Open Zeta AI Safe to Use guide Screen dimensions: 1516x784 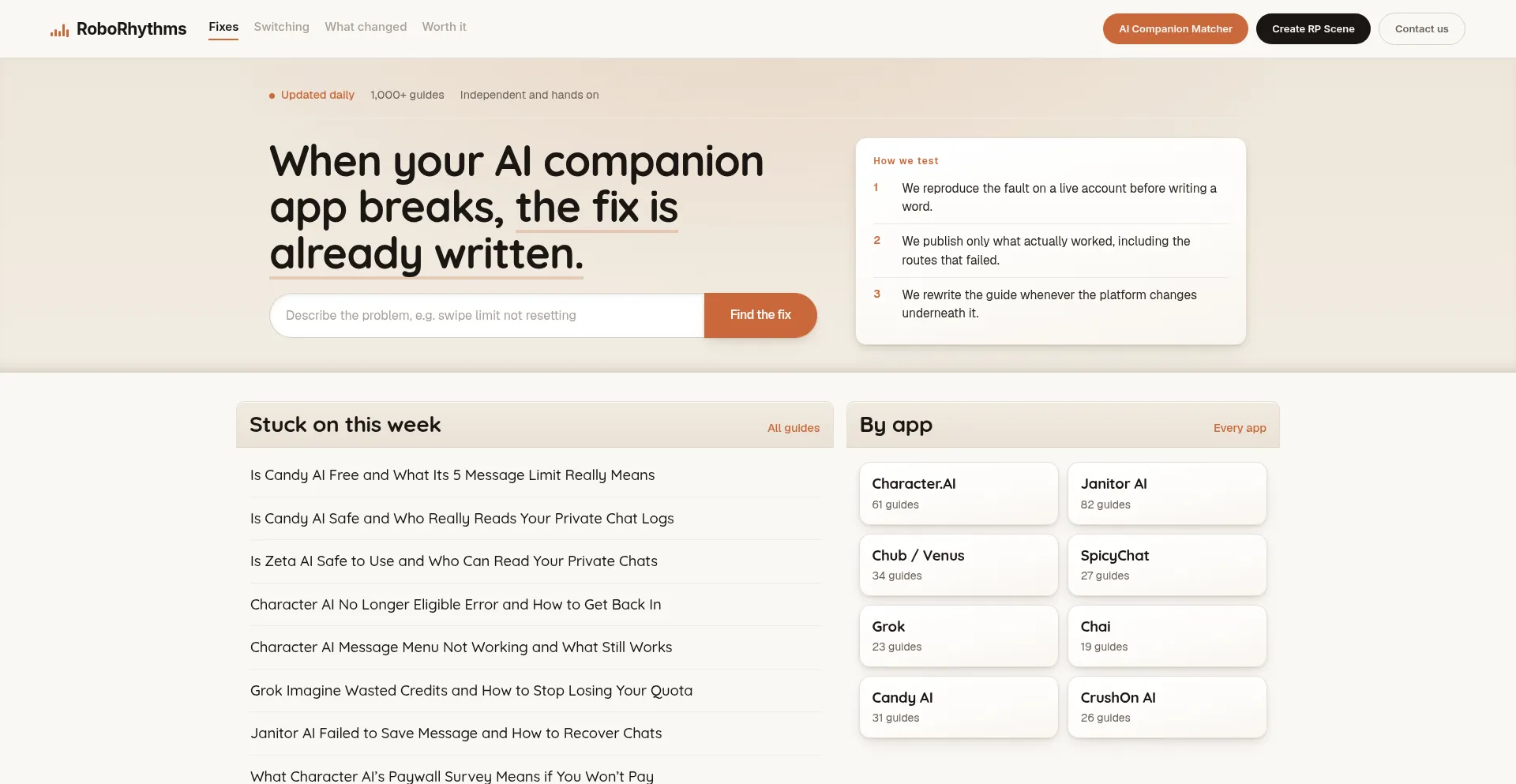click(454, 561)
